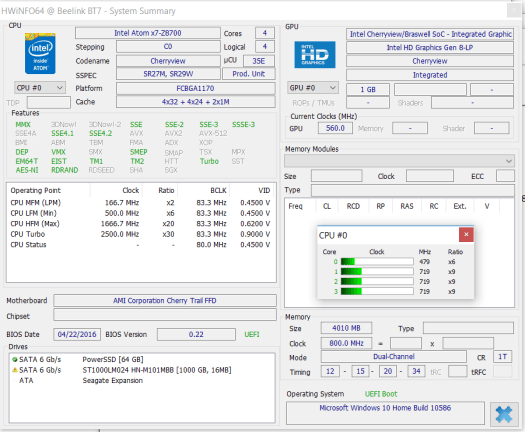Click the Core 3 clock bar
Image resolution: width=525 pixels, height=432 pixels.
377,291
